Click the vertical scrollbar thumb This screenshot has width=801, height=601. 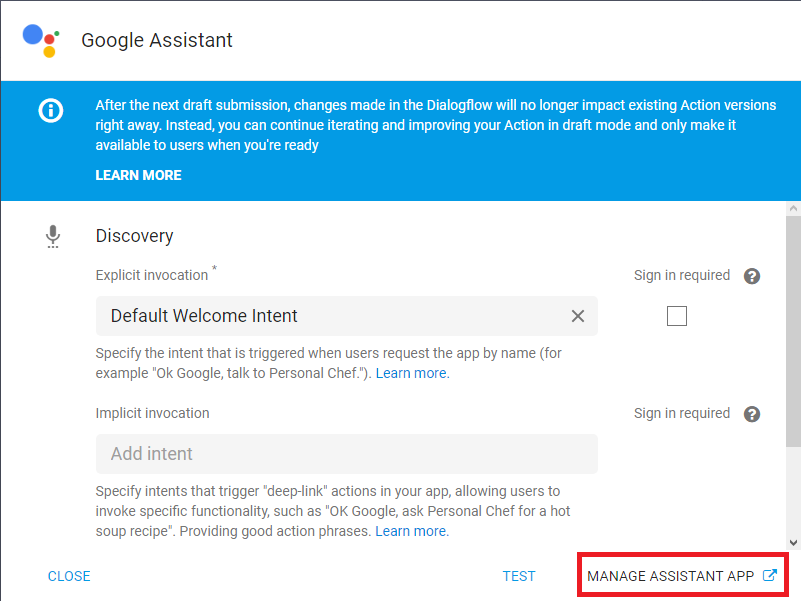(794, 330)
